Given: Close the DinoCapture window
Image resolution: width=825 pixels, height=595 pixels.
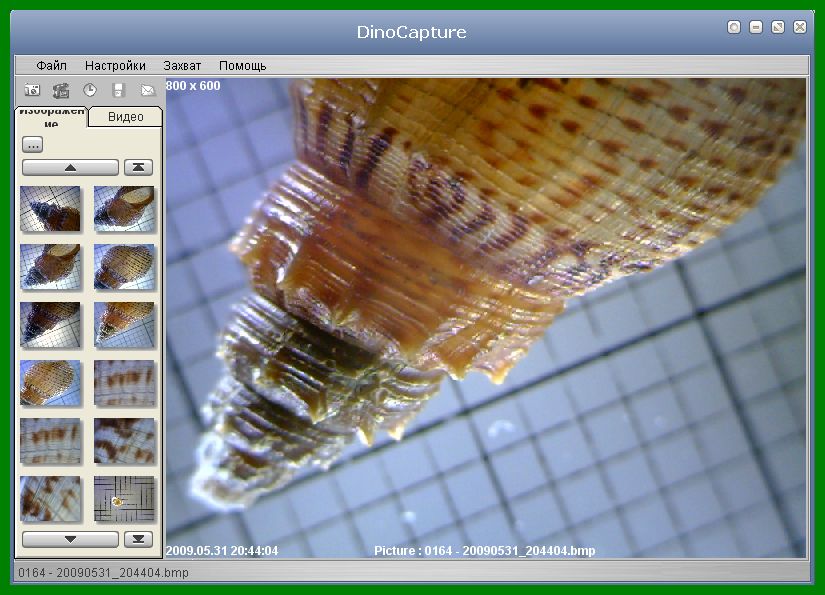Looking at the screenshot, I should coord(800,27).
